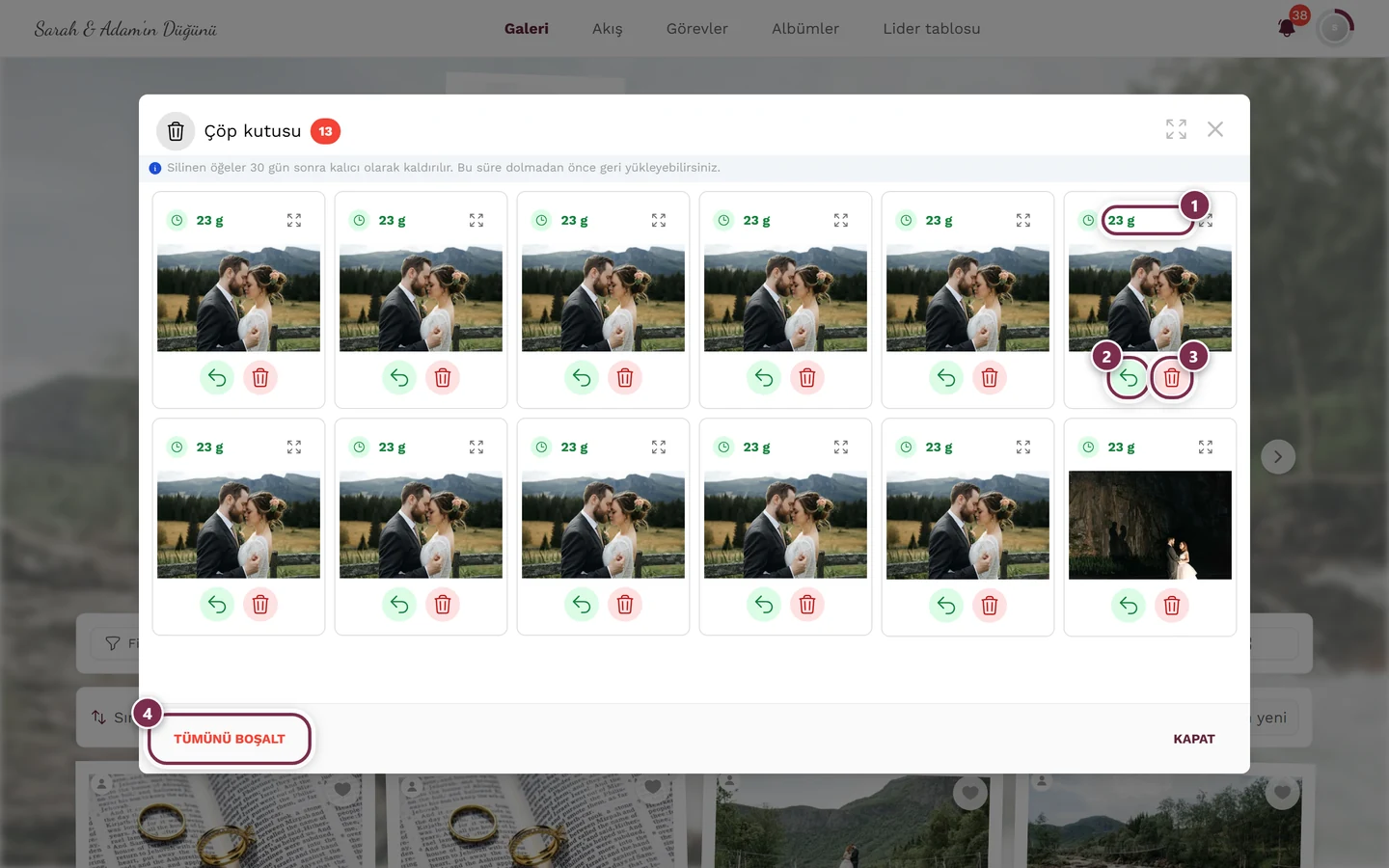Viewport: 1389px width, 868px height.
Task: Like the rocky river landscape photo in gallery
Action: (x=1282, y=793)
